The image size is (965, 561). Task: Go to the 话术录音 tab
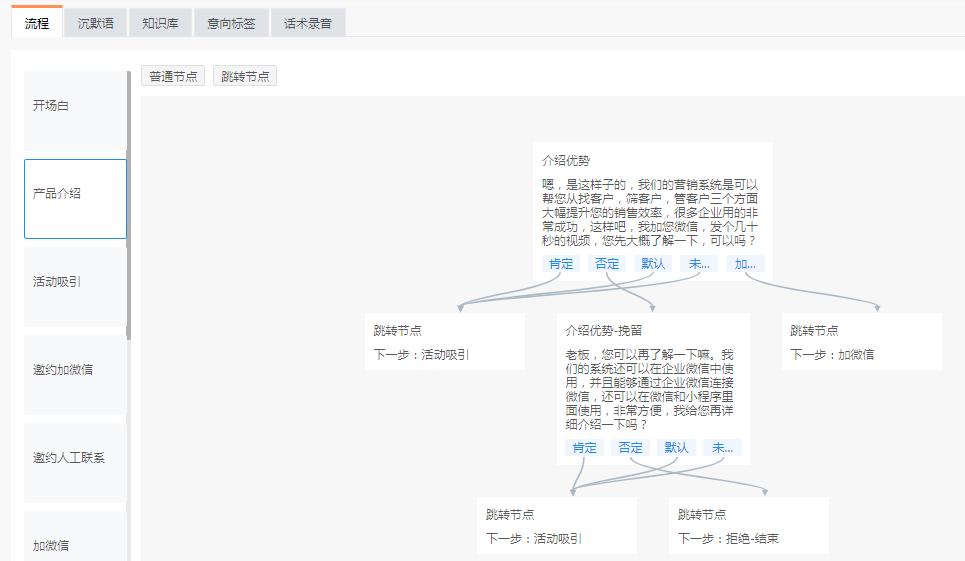tap(307, 23)
